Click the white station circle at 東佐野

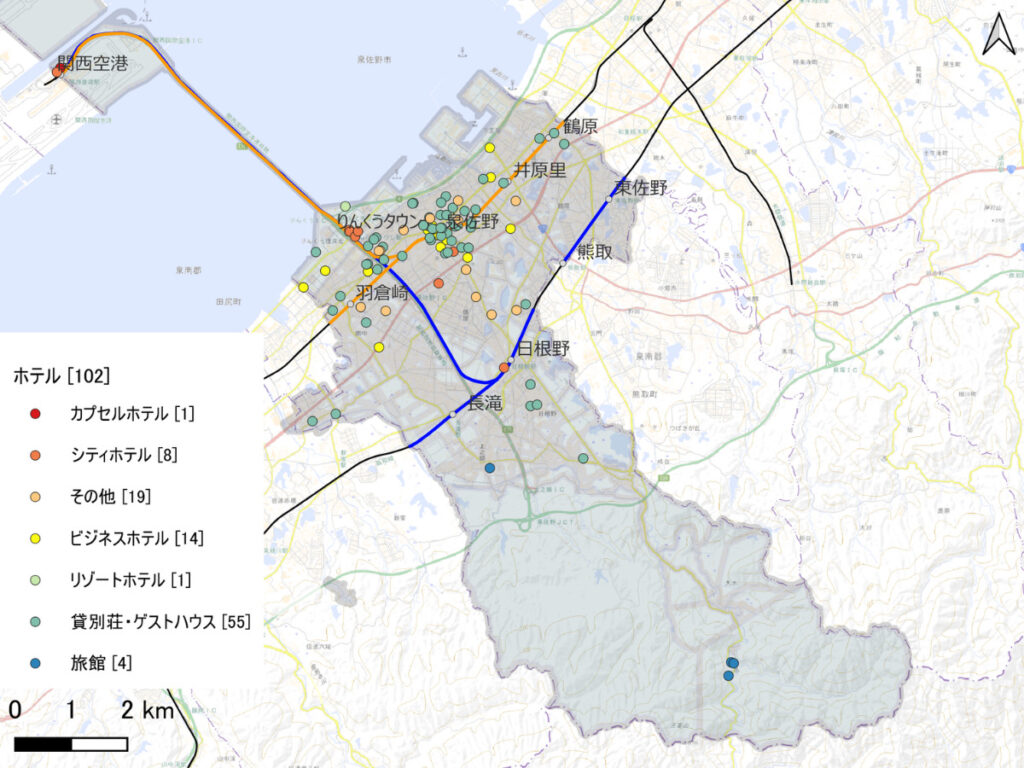609,200
